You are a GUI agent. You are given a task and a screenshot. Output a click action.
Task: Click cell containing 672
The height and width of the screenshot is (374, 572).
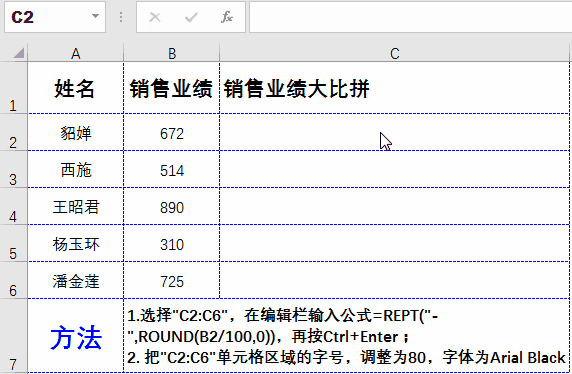coord(171,132)
